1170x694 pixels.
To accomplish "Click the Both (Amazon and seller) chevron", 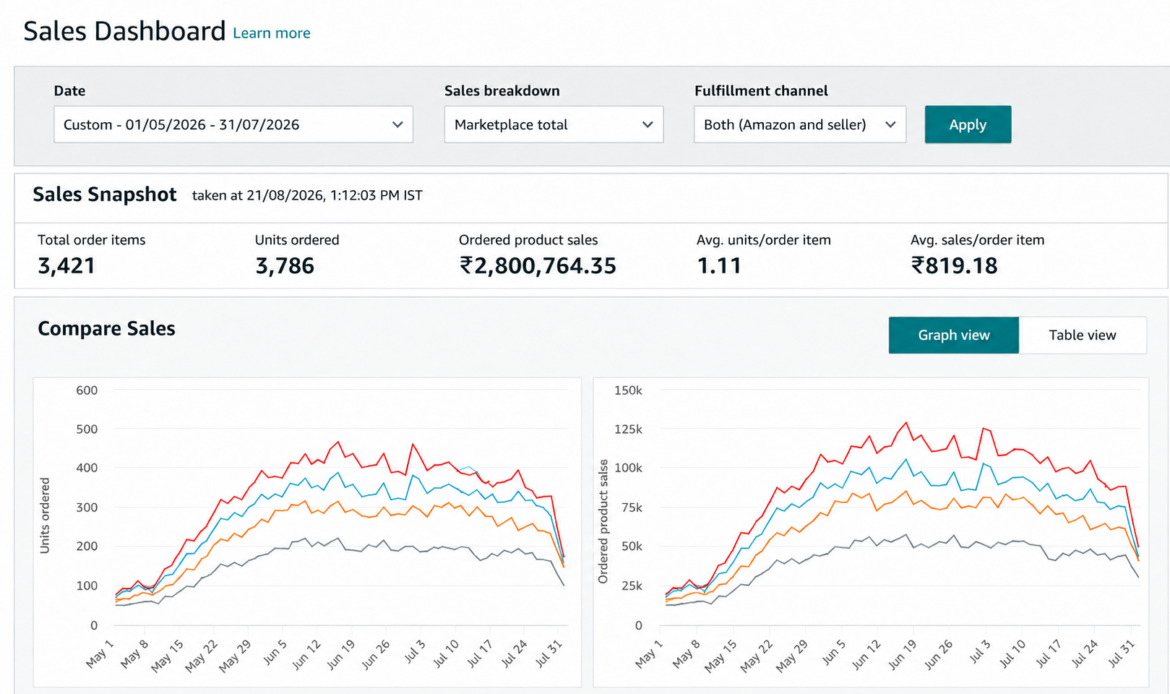I will [x=890, y=125].
